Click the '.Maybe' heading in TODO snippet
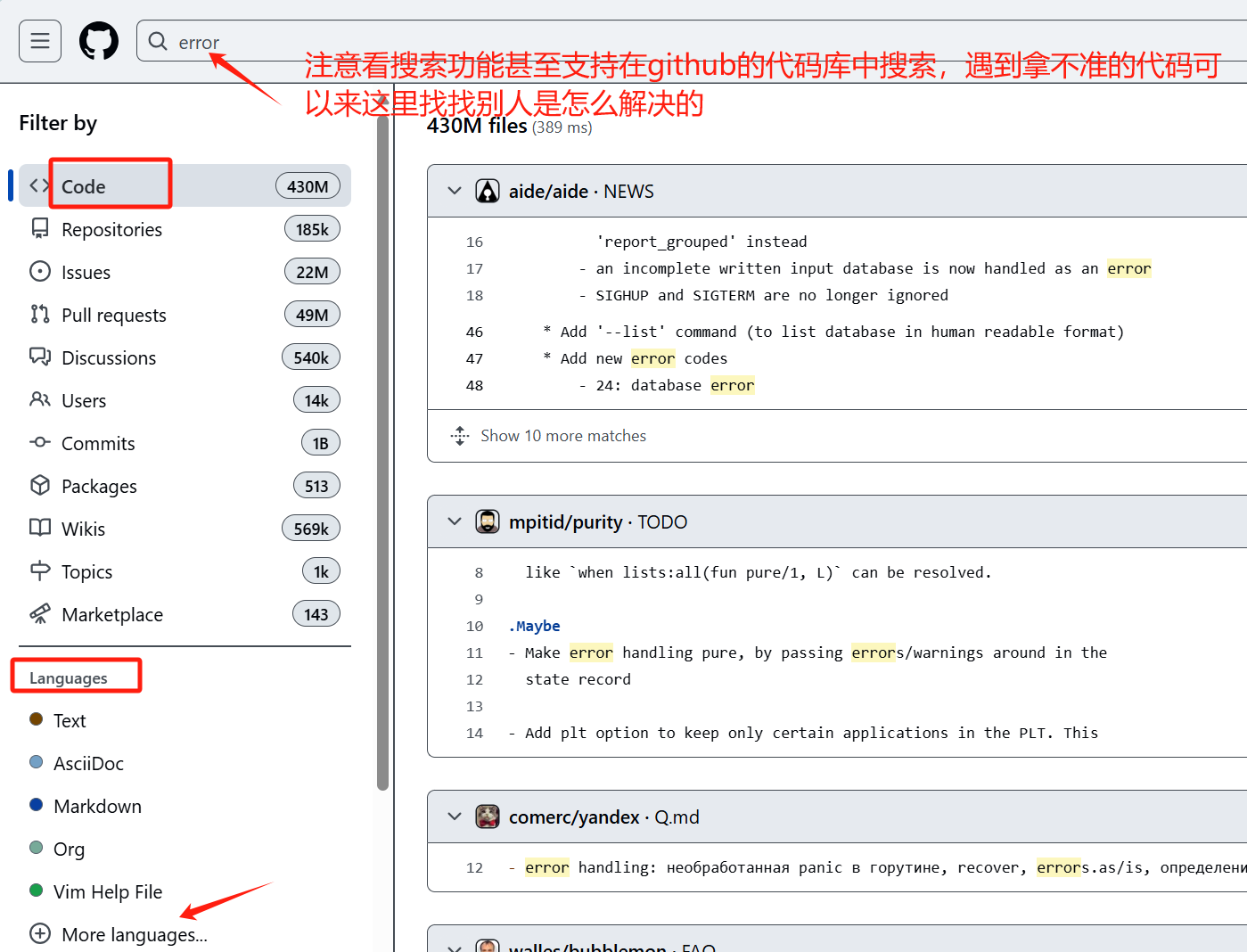Image resolution: width=1247 pixels, height=952 pixels. click(534, 626)
